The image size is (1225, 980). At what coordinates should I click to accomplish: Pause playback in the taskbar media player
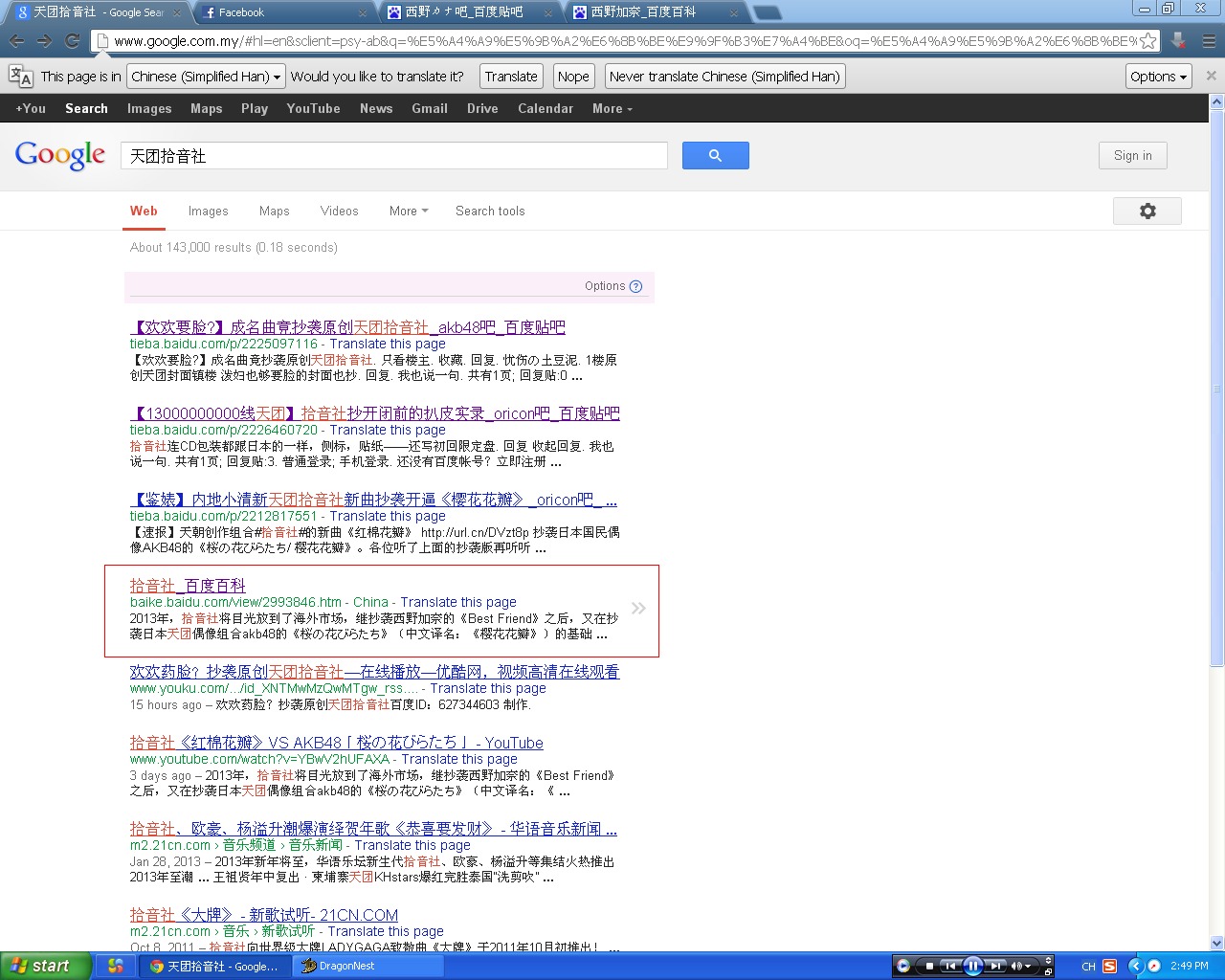pos(972,966)
